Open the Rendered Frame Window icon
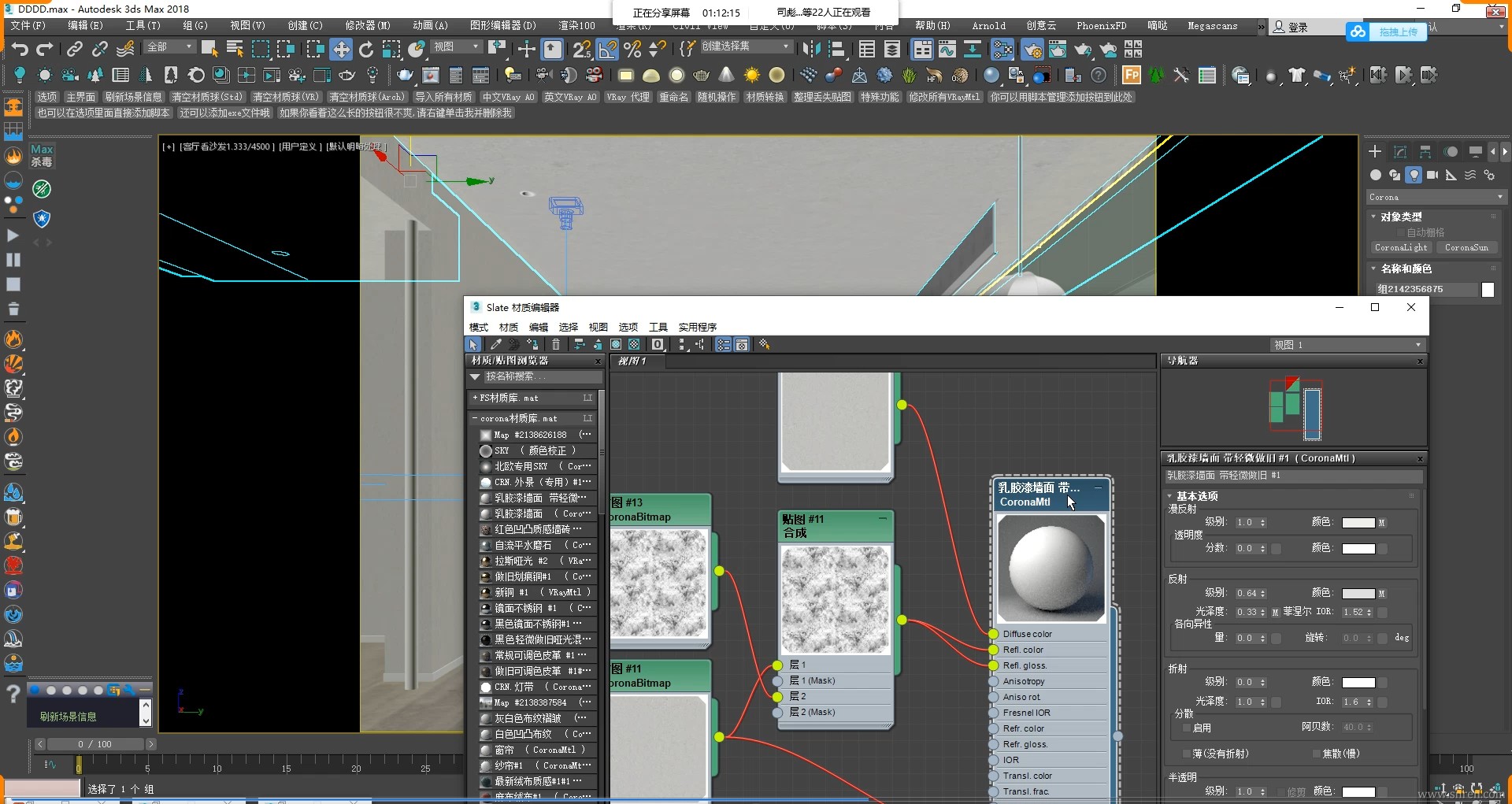 1058,50
